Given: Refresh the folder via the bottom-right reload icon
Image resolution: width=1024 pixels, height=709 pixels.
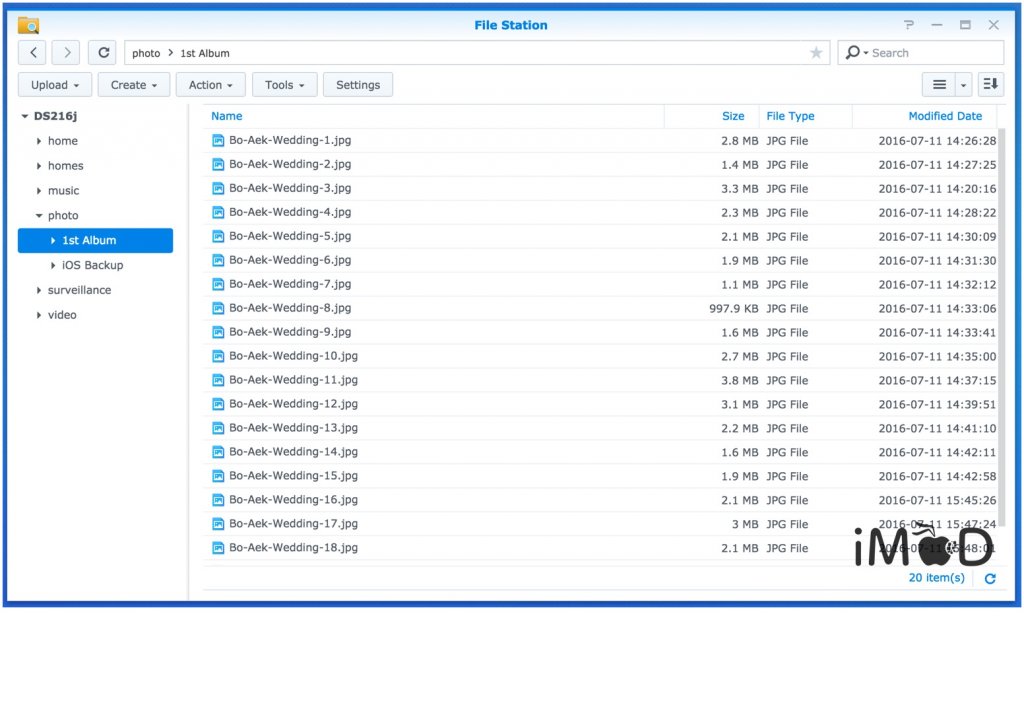Looking at the screenshot, I should click(989, 578).
